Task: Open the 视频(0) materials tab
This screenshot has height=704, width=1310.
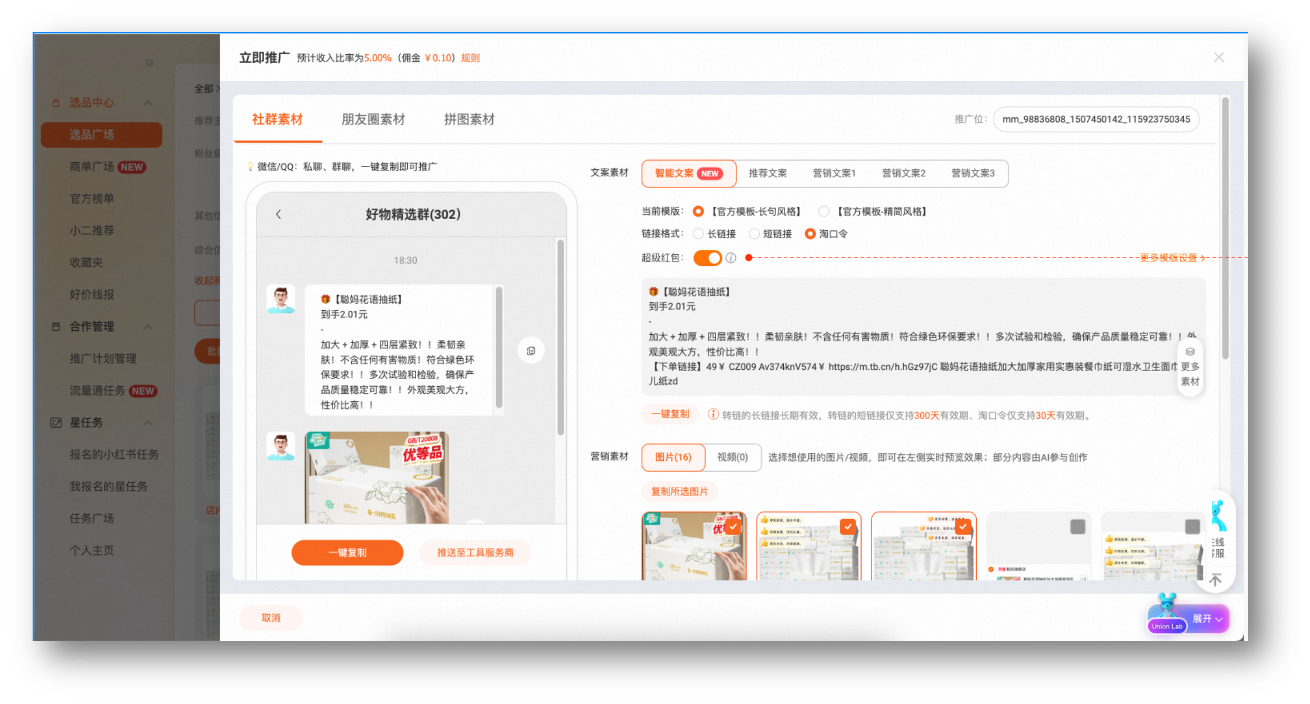Action: point(733,457)
